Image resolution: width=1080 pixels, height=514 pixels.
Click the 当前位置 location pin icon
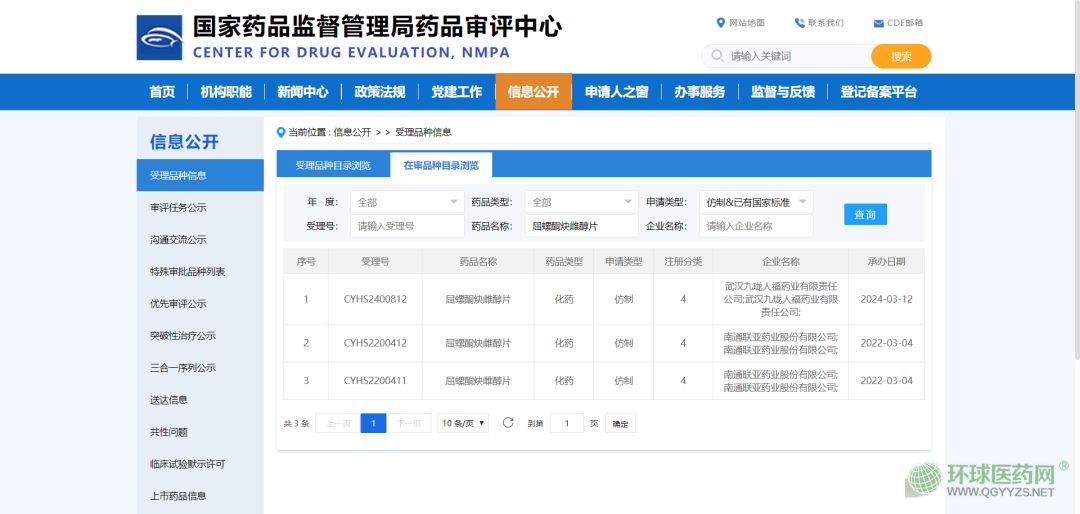(281, 132)
